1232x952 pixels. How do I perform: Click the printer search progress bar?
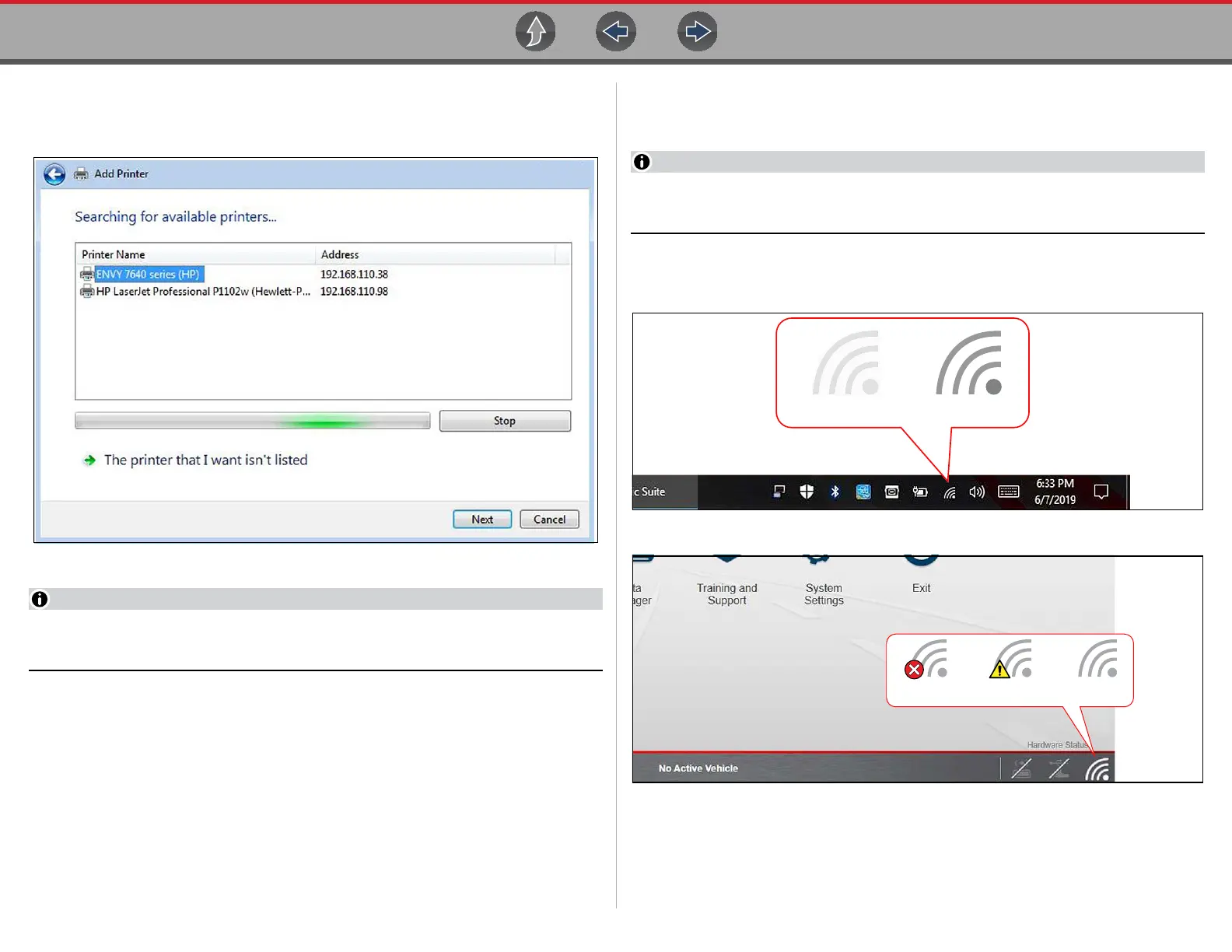click(x=253, y=421)
